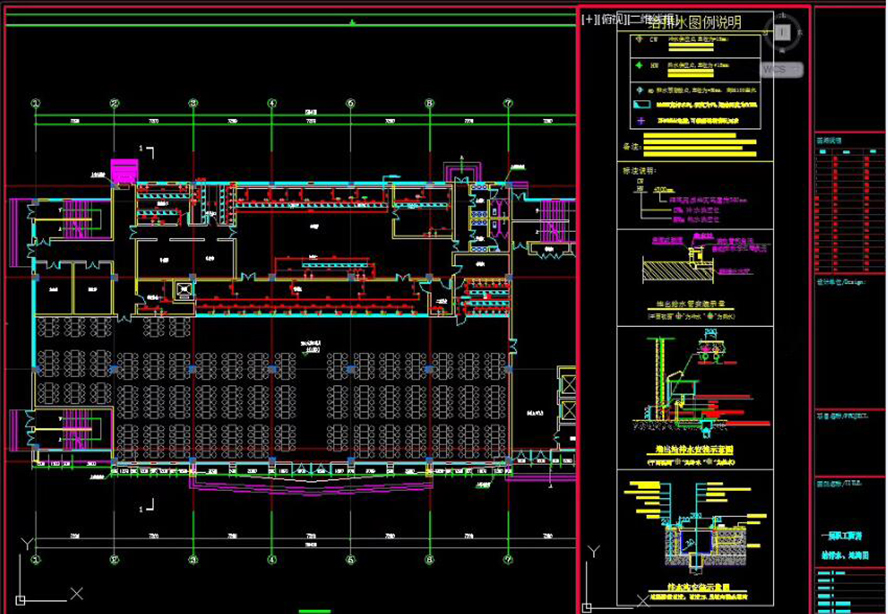Click the ViewCube compass south marker
Screen dimensions: 888x614
pyautogui.click(x=782, y=52)
